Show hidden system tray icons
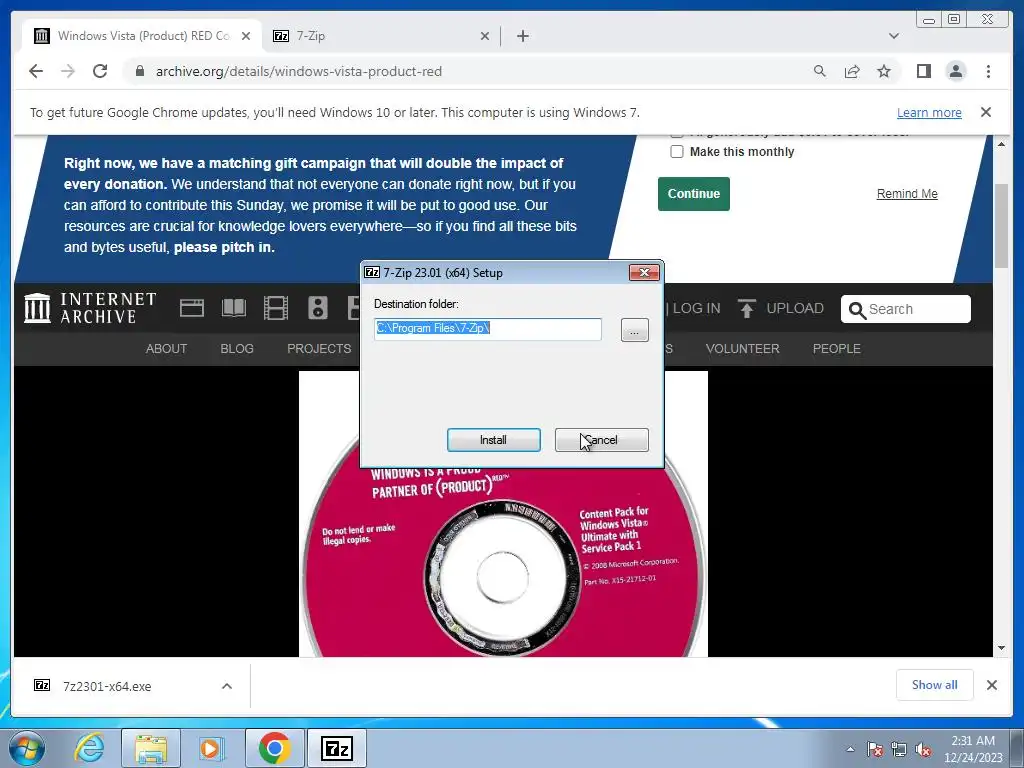Screen dimensions: 1024x768 tap(850, 749)
